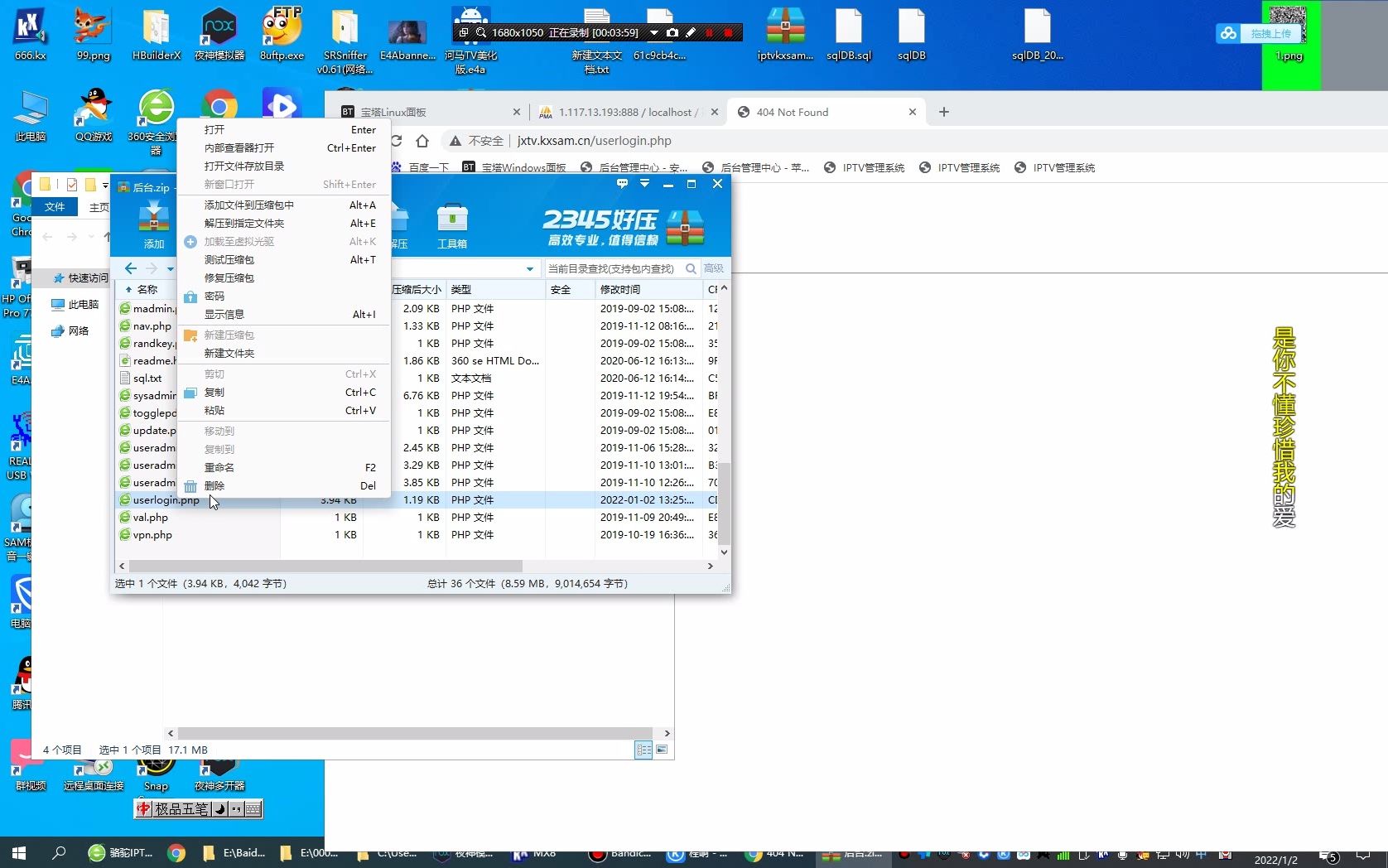The width and height of the screenshot is (1388, 868).
Task: Click the camera screenshot icon in the recording bar
Action: (x=672, y=33)
